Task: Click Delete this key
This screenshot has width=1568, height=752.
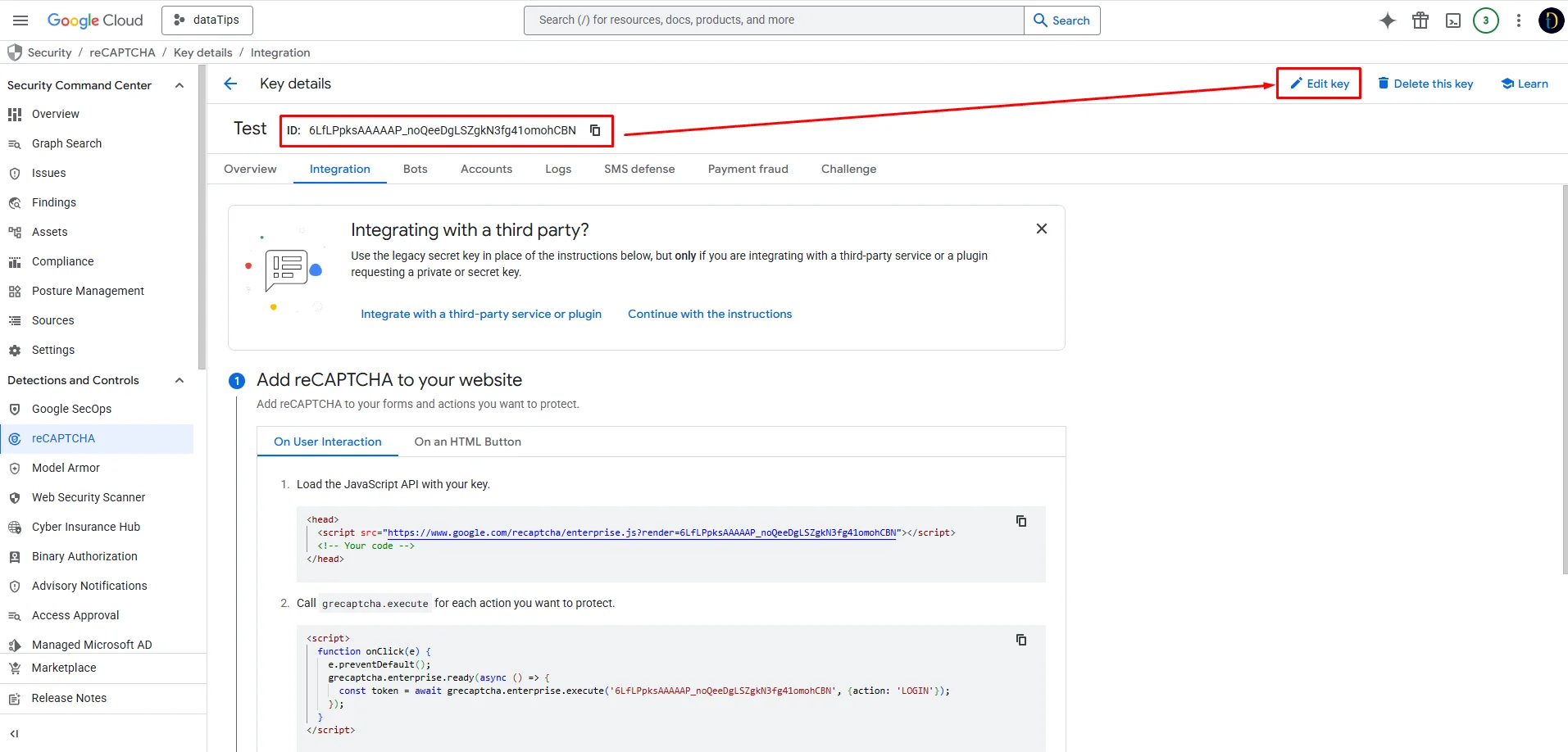Action: tap(1425, 84)
